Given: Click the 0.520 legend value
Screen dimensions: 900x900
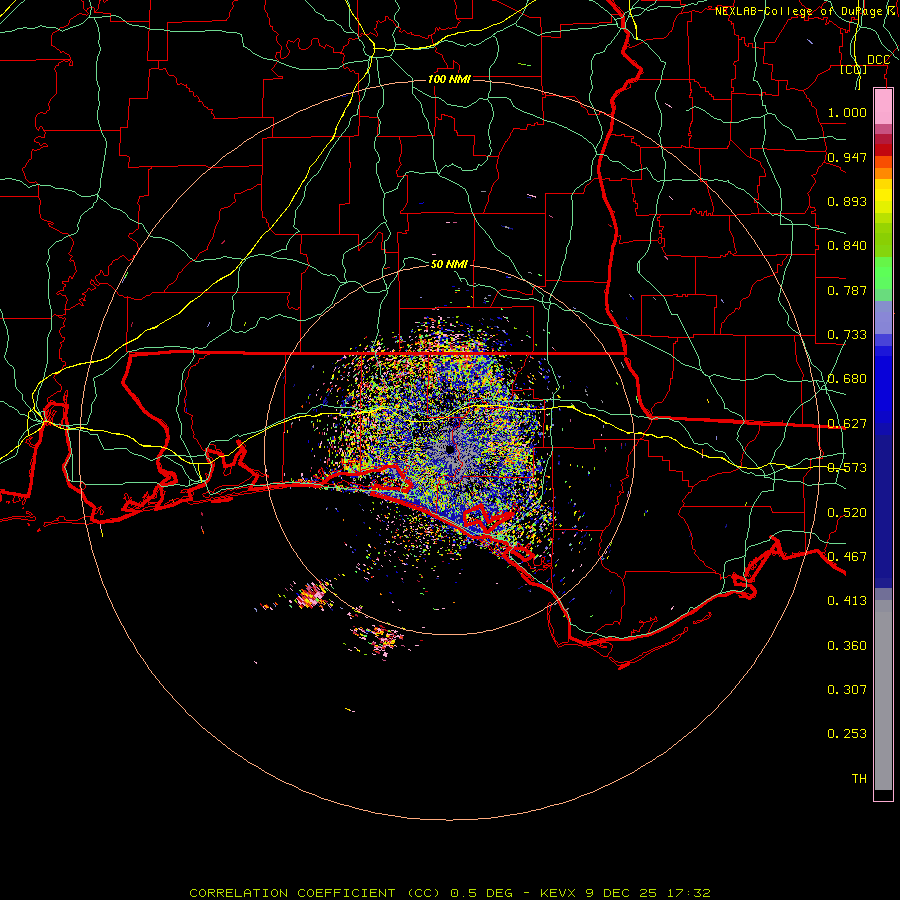Looking at the screenshot, I should click(x=847, y=513).
